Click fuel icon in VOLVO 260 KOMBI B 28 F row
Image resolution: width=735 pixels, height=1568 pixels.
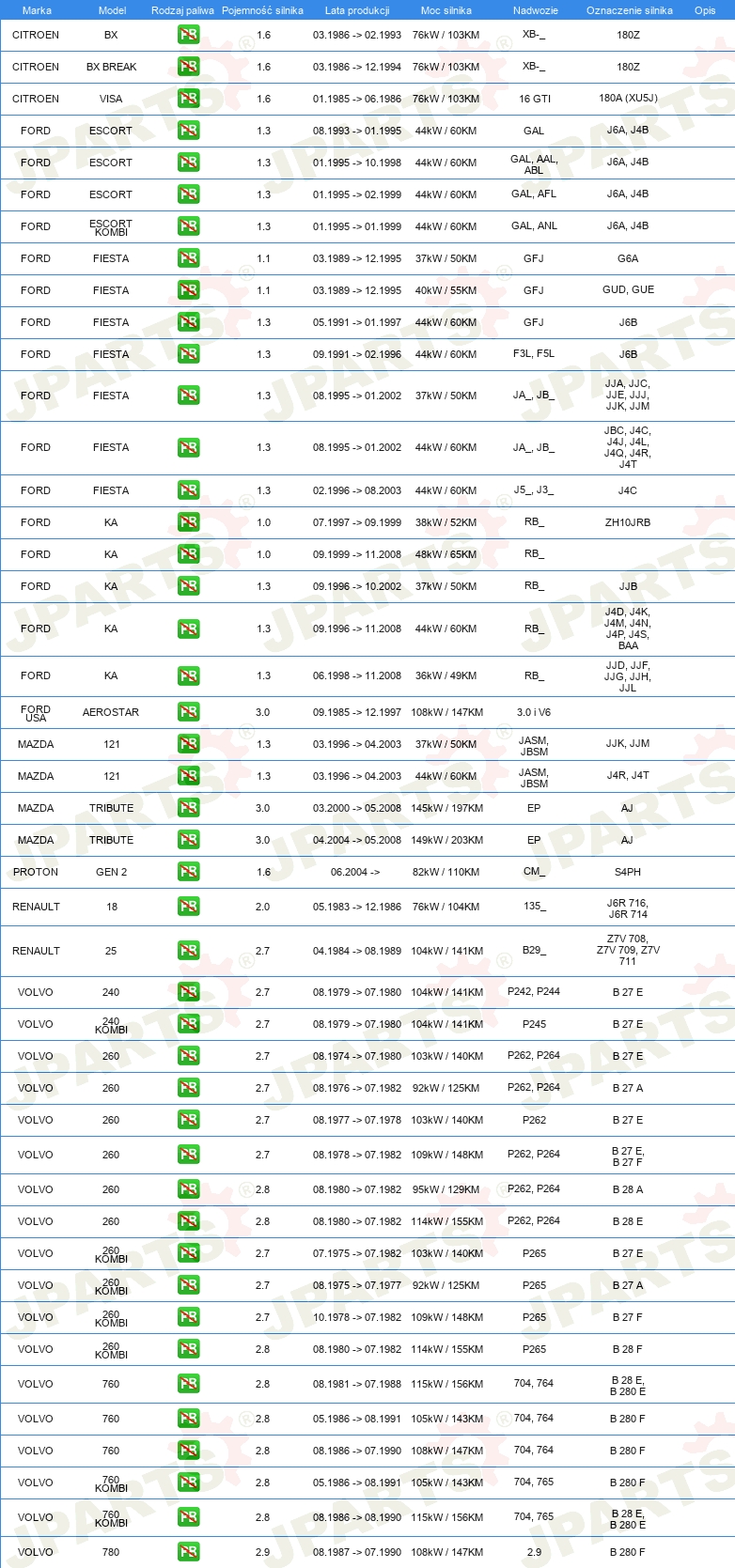[x=188, y=1349]
